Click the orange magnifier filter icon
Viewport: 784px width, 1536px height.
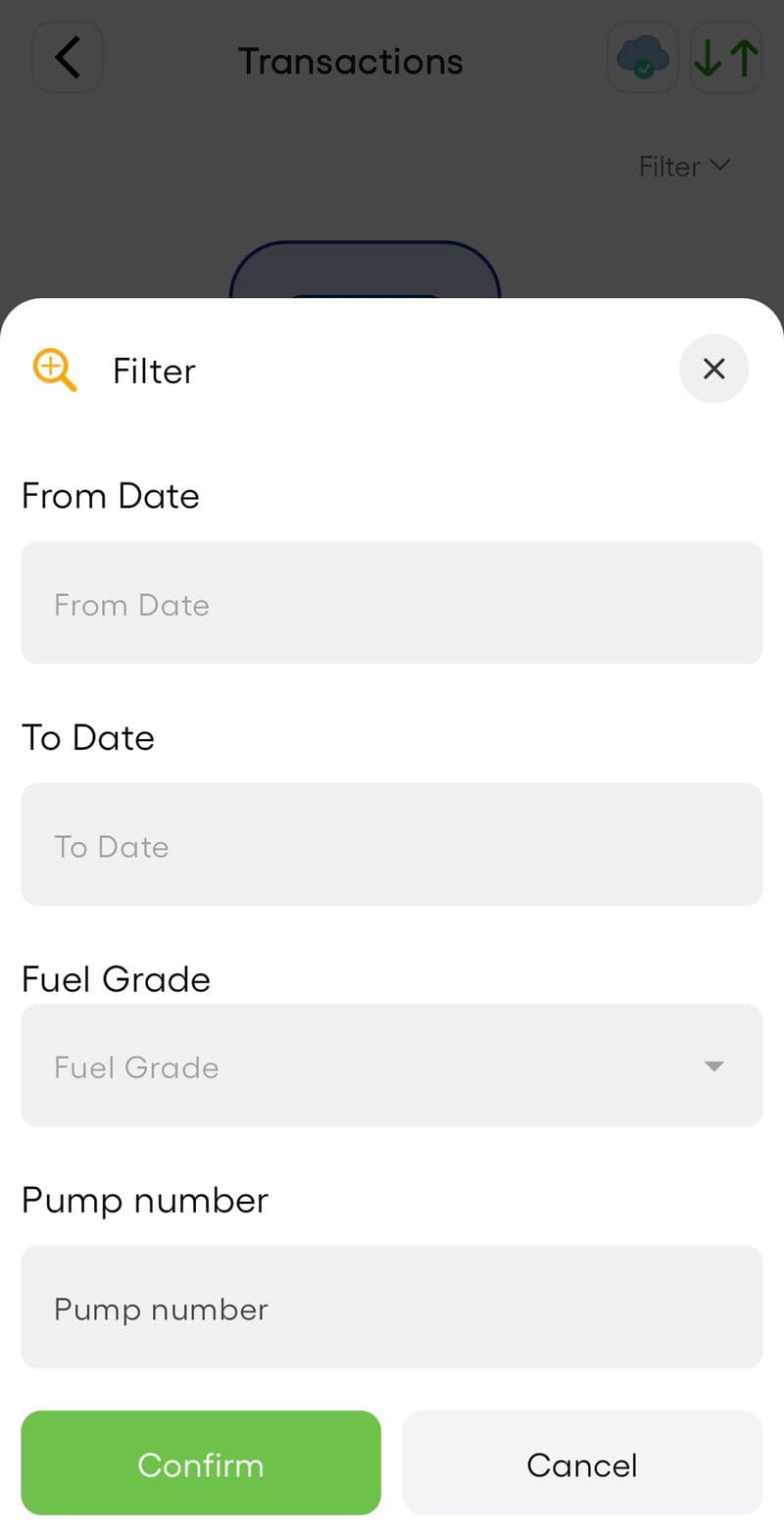pyautogui.click(x=55, y=371)
